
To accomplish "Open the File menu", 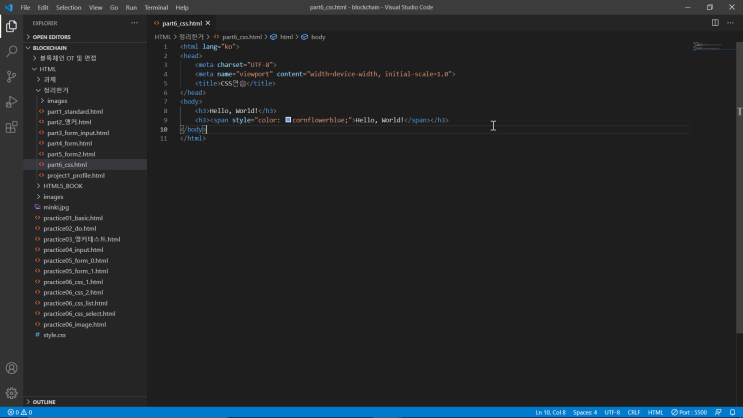I will (25, 8).
